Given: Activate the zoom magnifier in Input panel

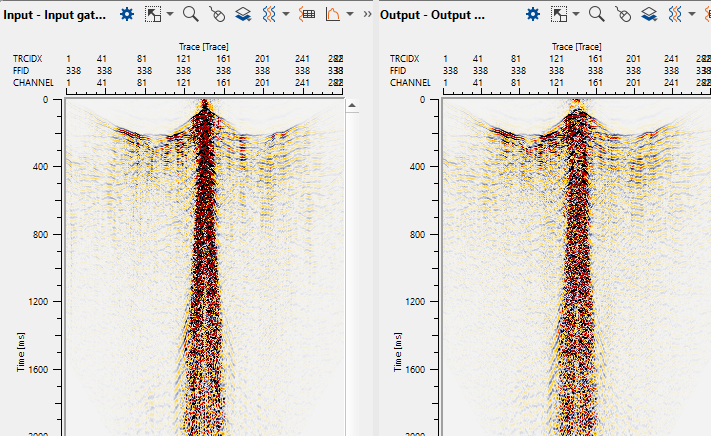Looking at the screenshot, I should point(190,14).
